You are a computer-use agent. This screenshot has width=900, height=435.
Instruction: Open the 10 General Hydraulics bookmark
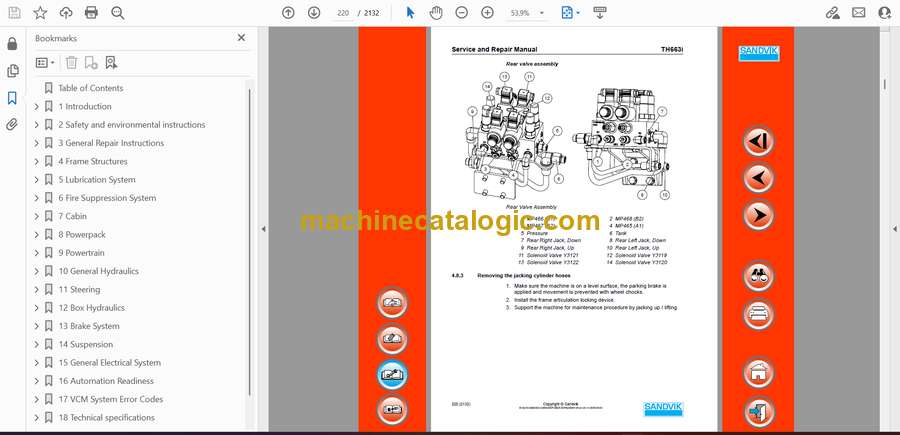tap(99, 271)
